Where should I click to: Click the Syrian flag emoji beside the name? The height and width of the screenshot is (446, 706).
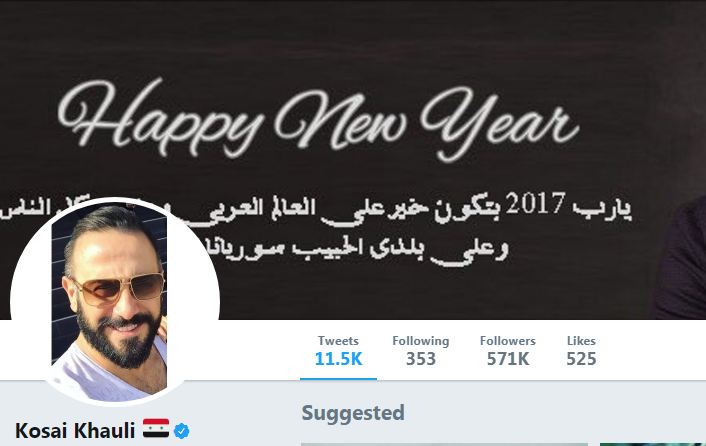(156, 428)
